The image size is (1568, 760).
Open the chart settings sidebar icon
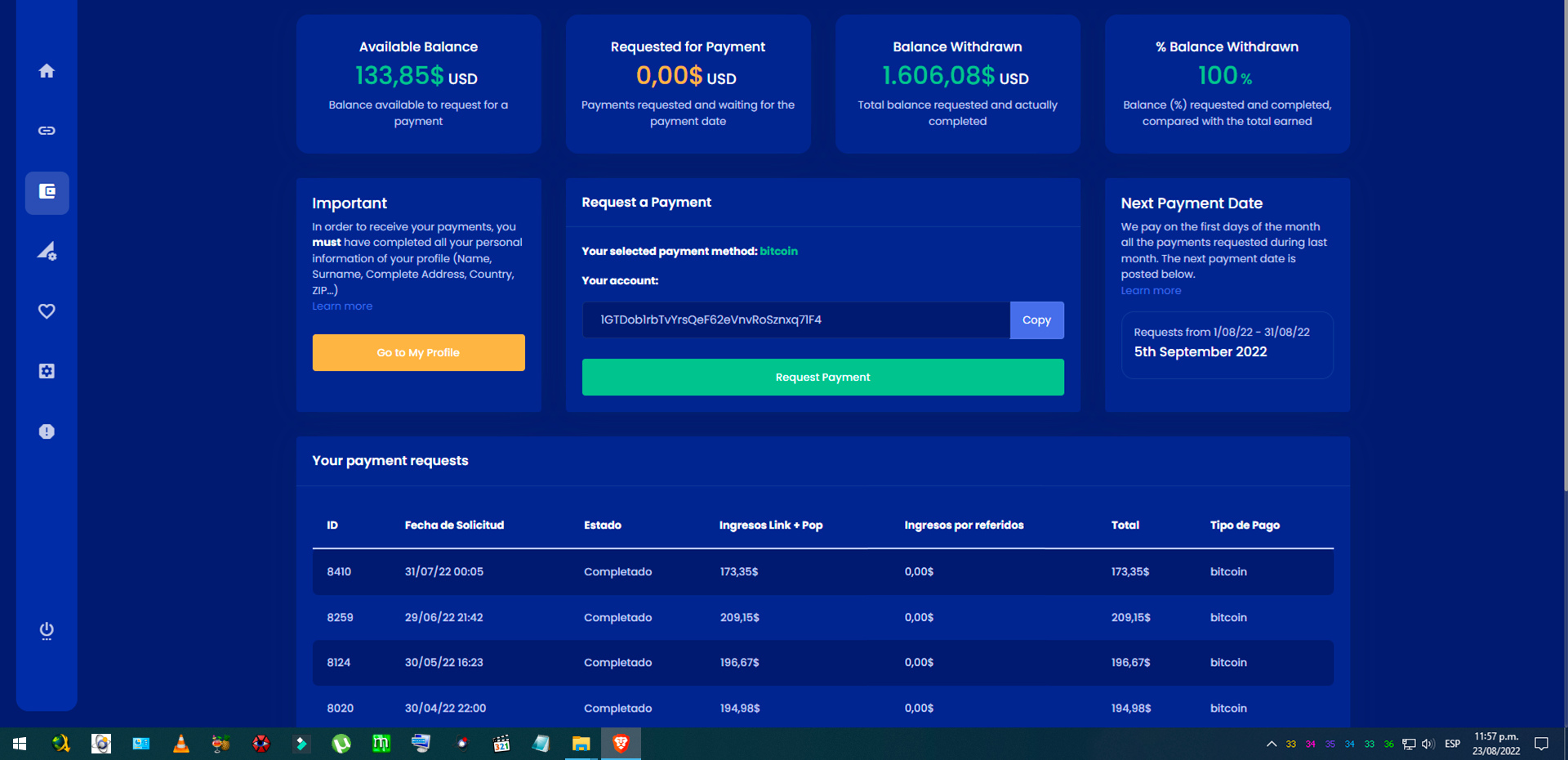[47, 252]
